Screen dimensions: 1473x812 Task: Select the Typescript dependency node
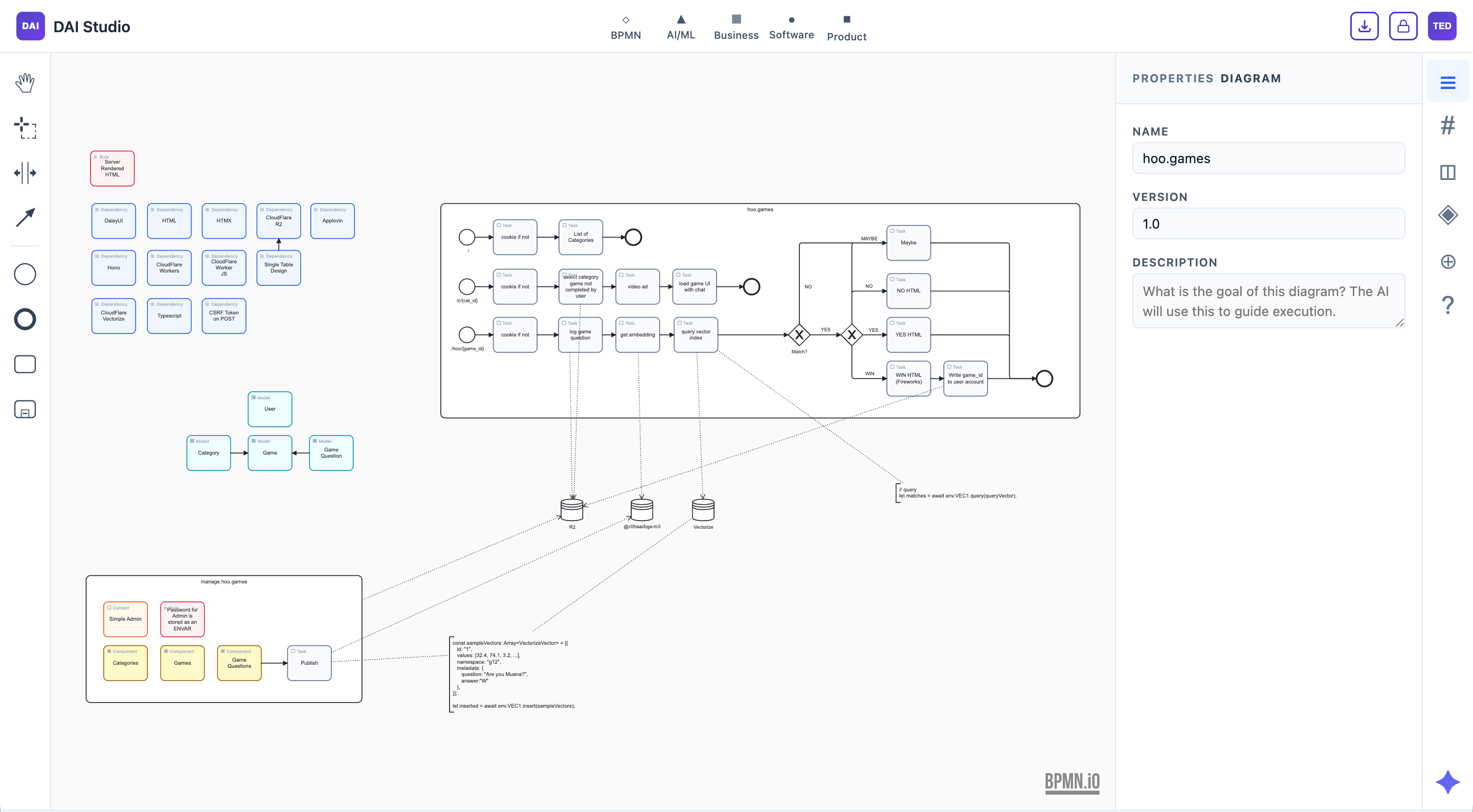[x=169, y=315]
